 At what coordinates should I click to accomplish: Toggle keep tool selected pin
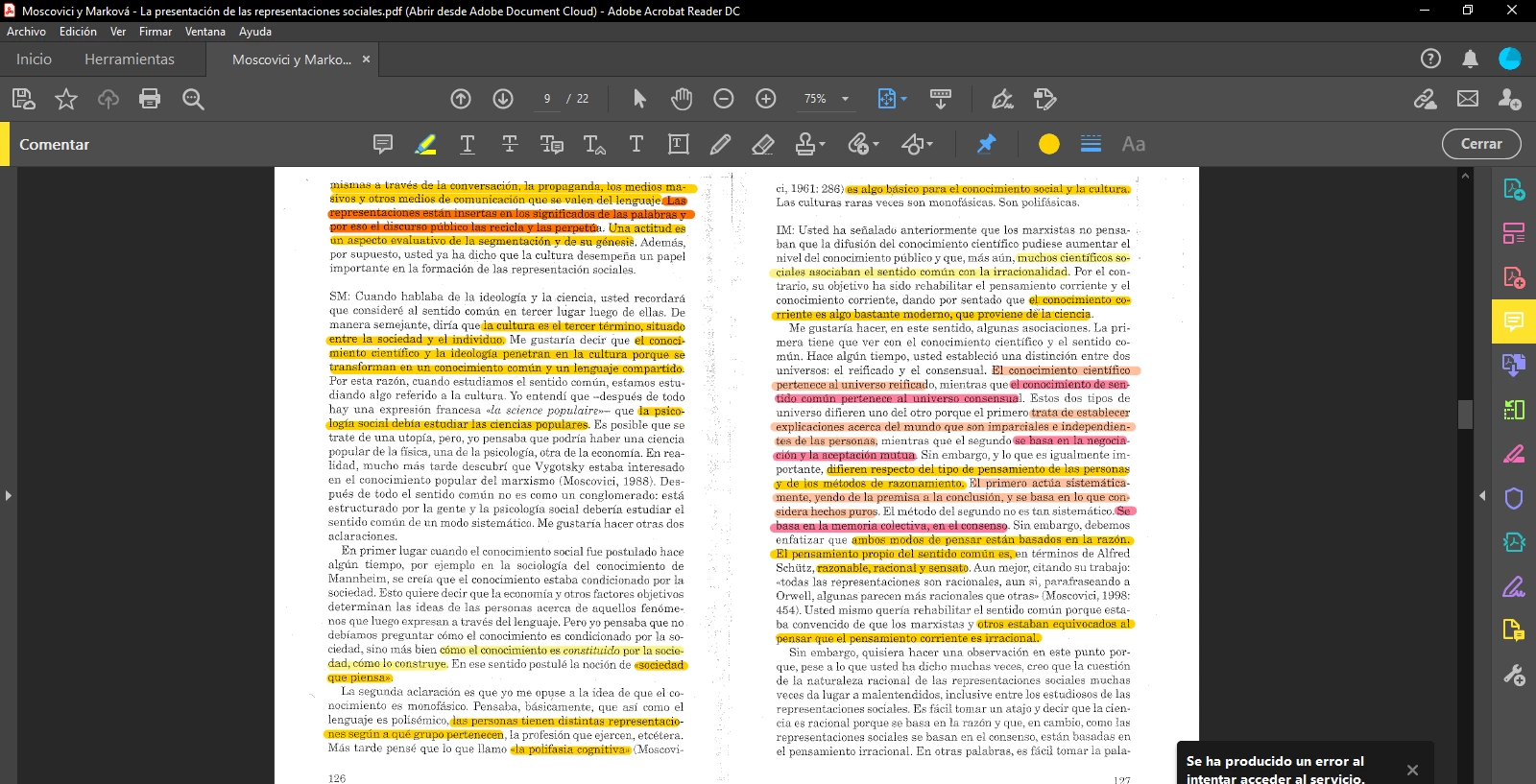986,144
